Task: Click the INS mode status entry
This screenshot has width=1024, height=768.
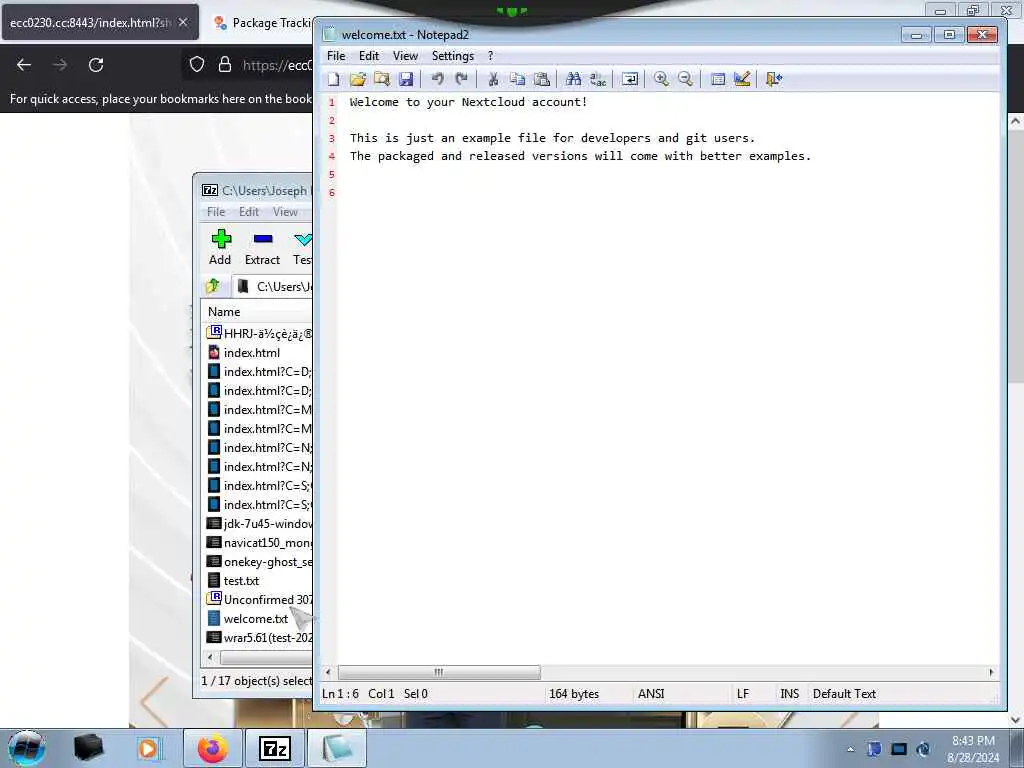Action: click(790, 694)
